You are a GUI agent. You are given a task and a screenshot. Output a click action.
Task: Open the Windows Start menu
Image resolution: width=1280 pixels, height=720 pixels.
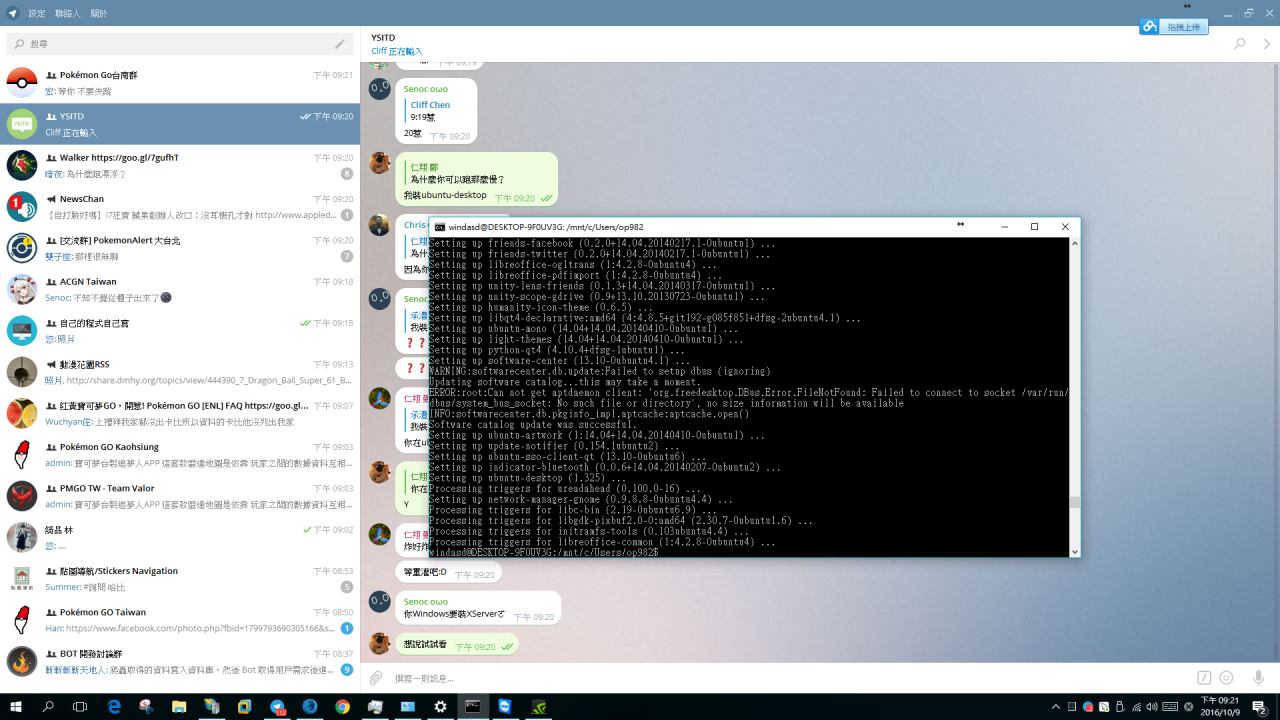pyautogui.click(x=16, y=706)
